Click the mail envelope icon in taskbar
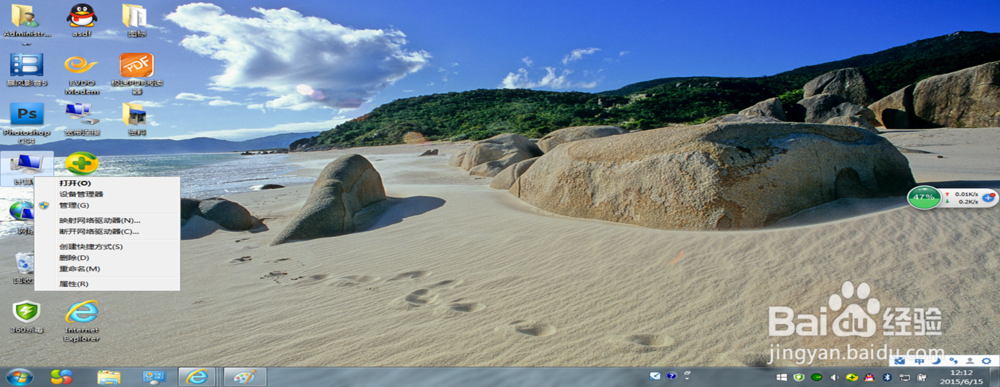The image size is (1000, 387). tap(655, 376)
